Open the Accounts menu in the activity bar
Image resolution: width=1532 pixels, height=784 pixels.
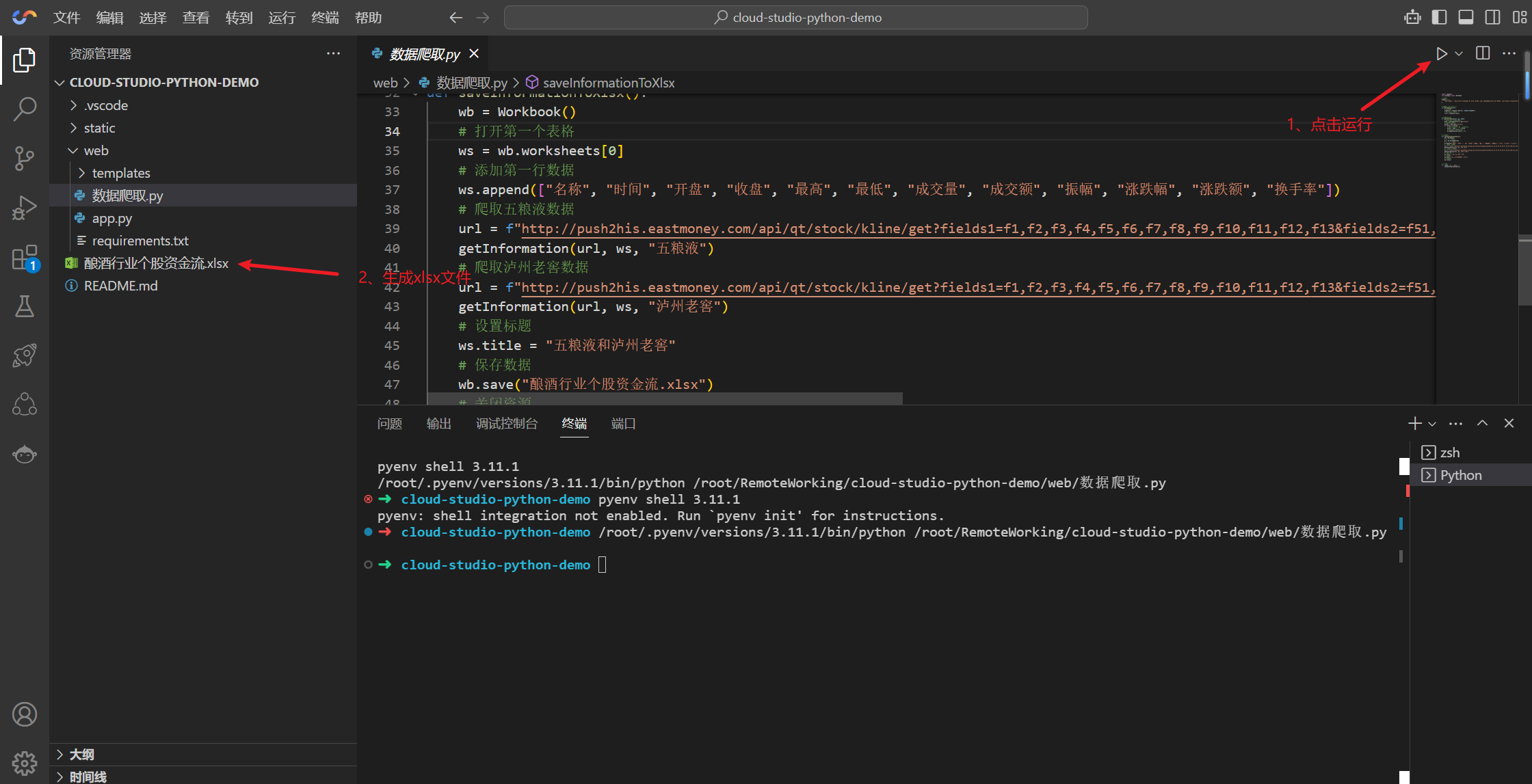tap(25, 714)
